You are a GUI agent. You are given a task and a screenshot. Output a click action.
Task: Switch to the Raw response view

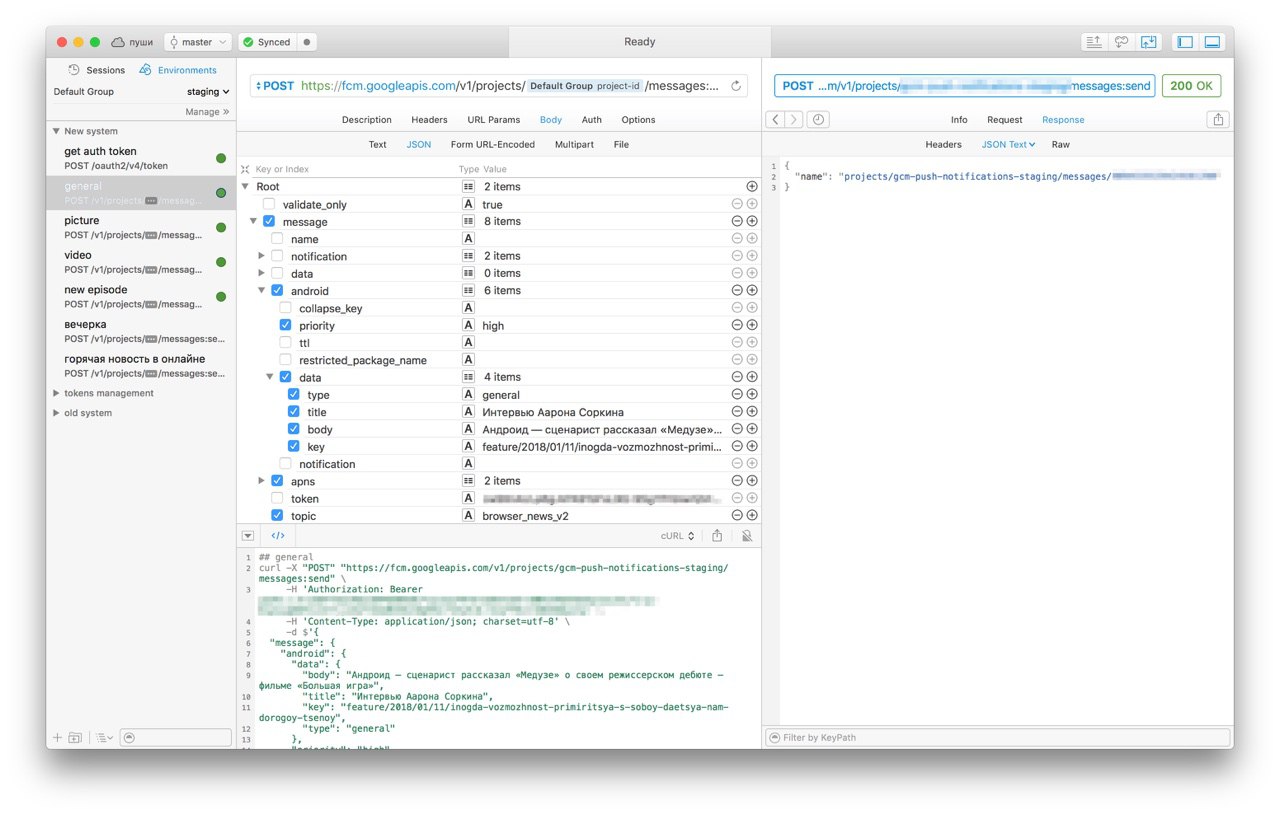1060,145
